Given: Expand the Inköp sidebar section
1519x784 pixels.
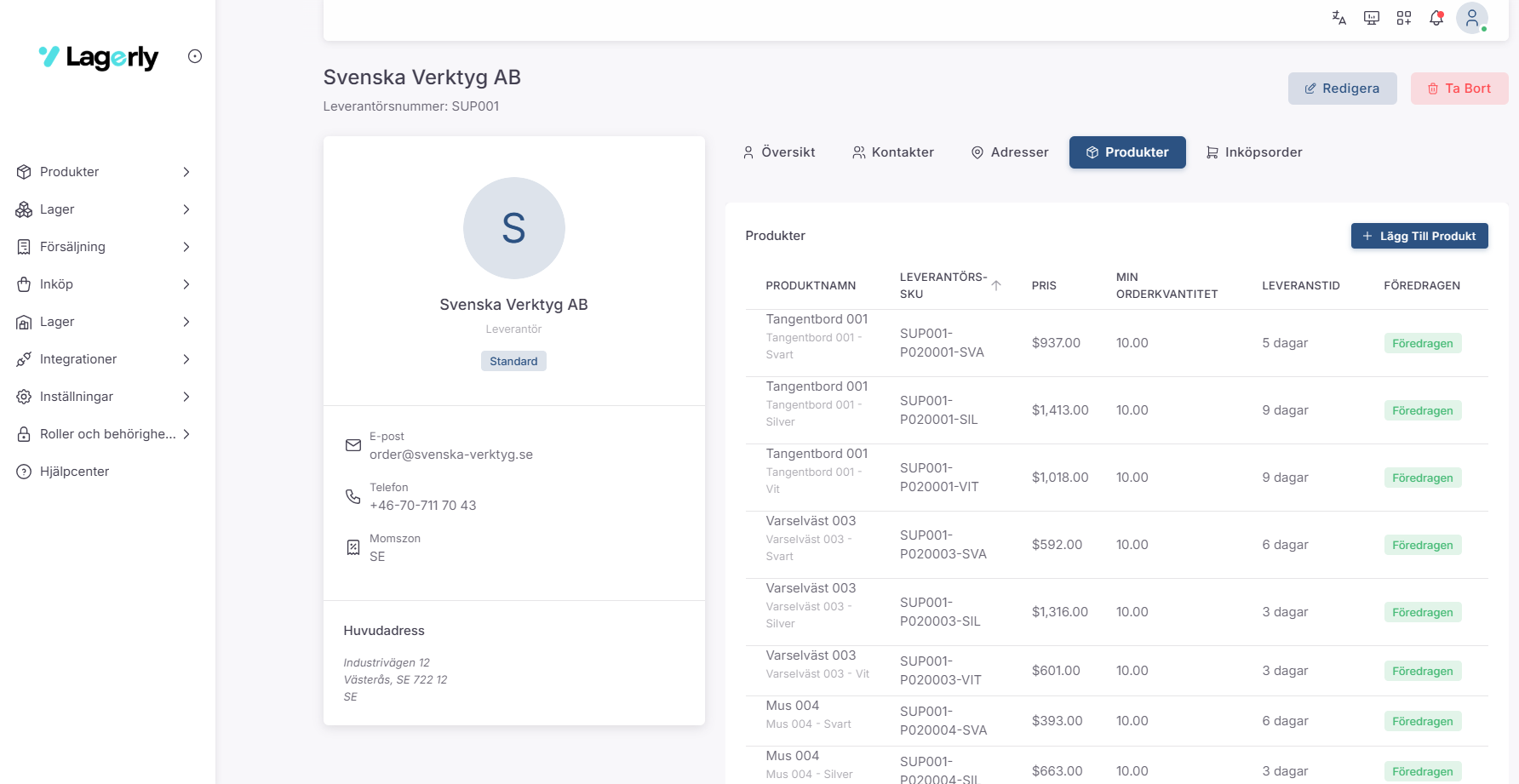Looking at the screenshot, I should pyautogui.click(x=102, y=284).
